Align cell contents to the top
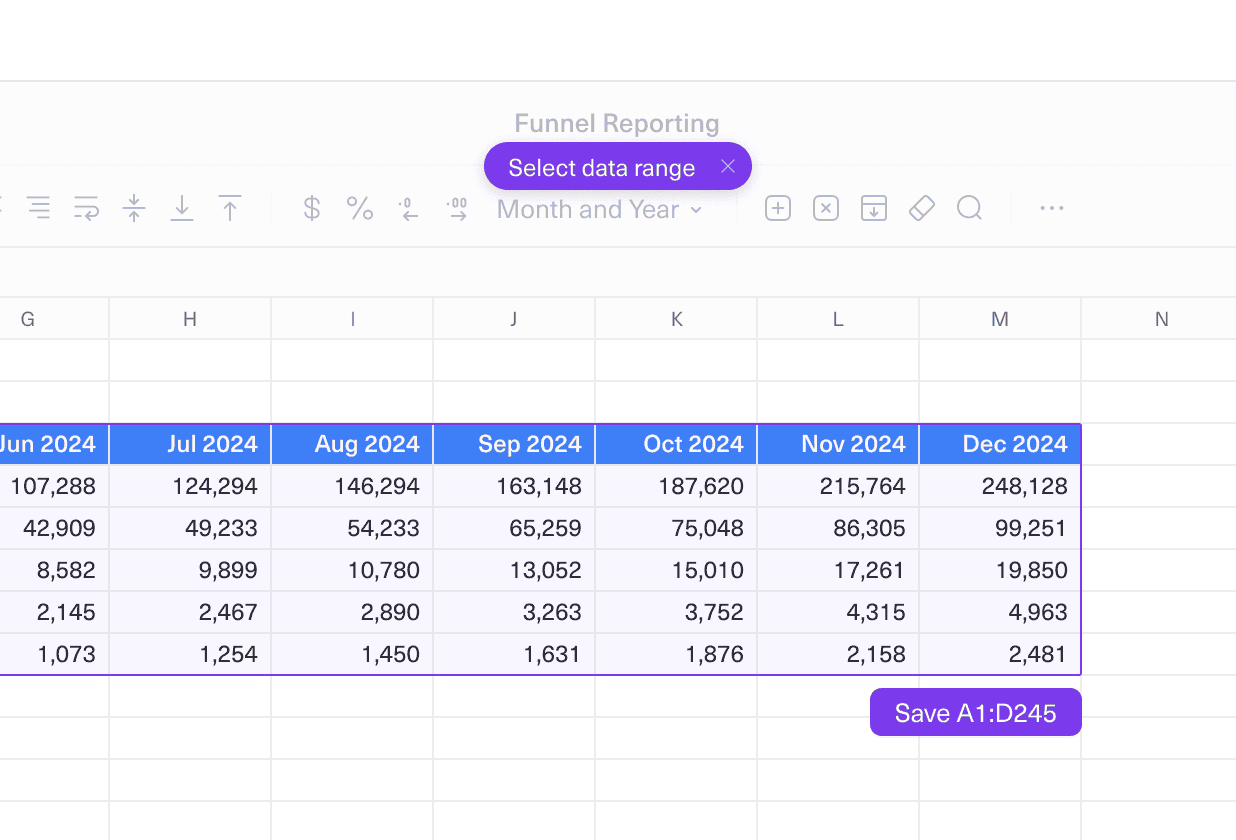Image resolution: width=1236 pixels, height=840 pixels. tap(230, 208)
